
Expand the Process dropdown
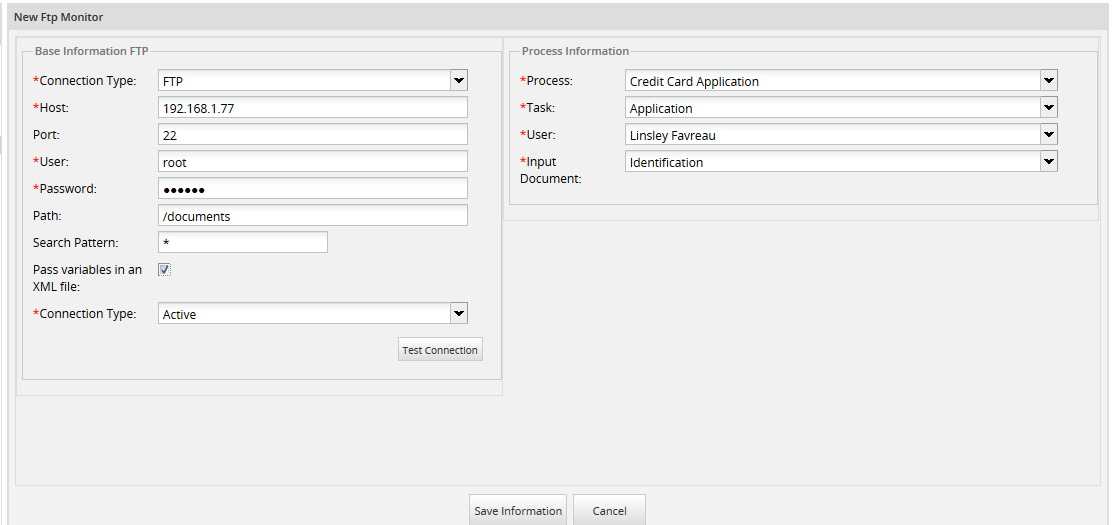click(840, 81)
